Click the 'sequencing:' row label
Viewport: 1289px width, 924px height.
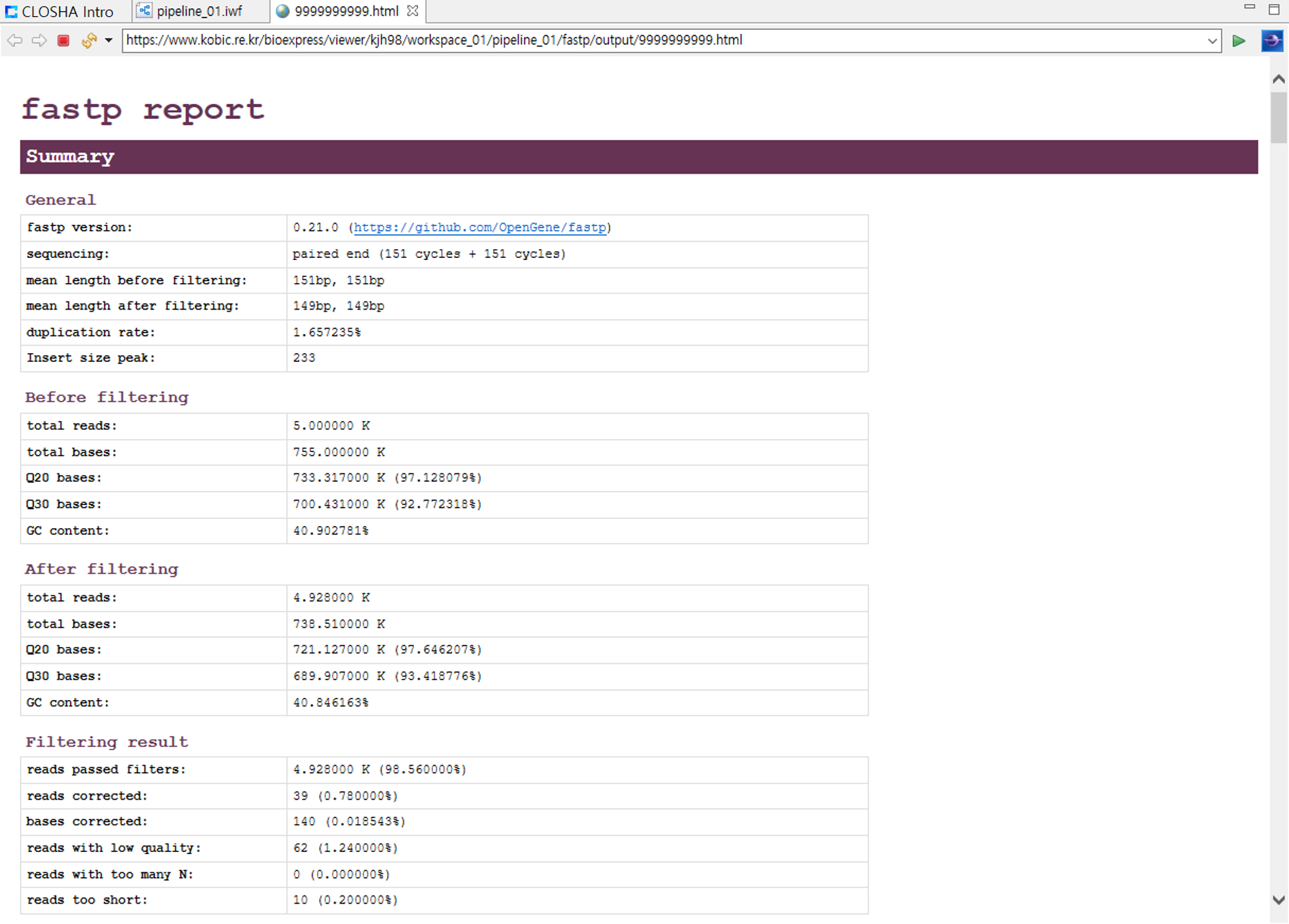pyautogui.click(x=68, y=254)
